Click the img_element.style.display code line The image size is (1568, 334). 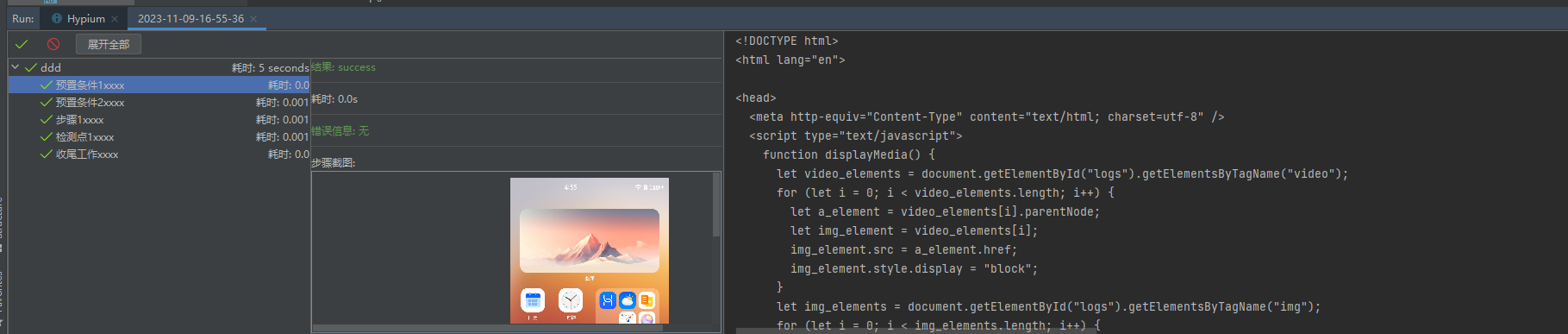[914, 268]
